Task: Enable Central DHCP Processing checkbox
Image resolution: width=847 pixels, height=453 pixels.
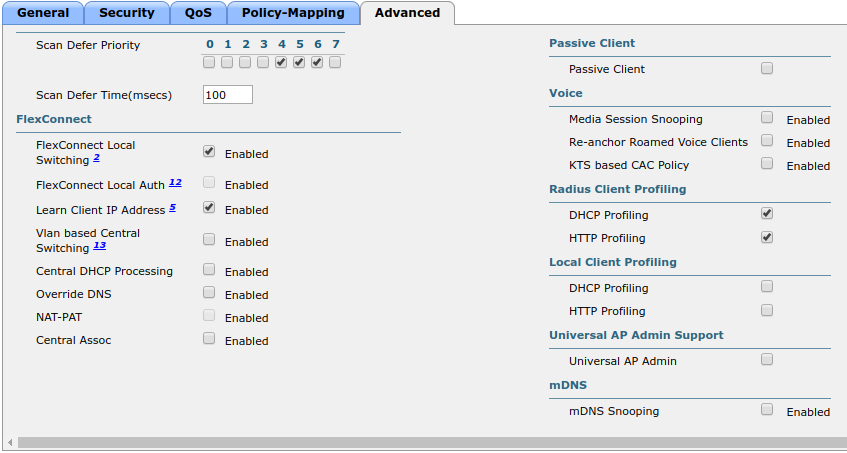Action: [209, 269]
